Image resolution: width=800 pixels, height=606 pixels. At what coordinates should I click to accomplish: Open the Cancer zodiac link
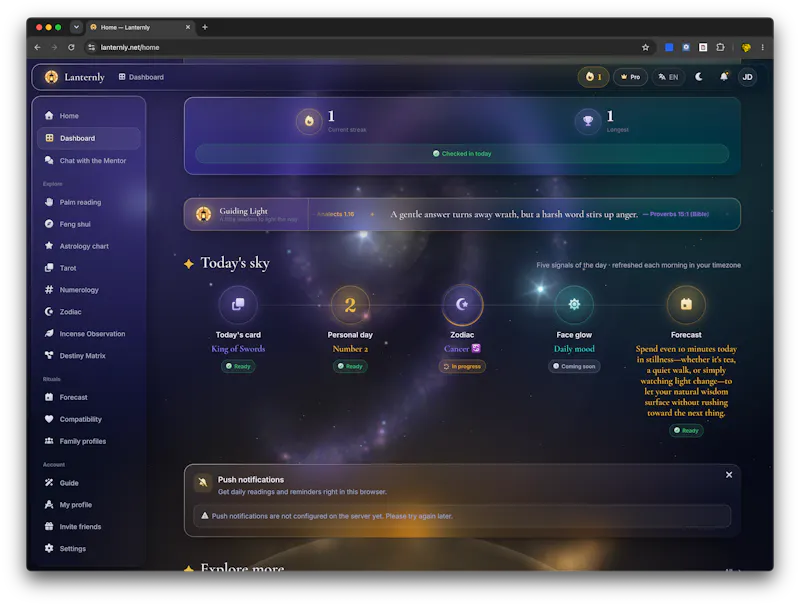[x=462, y=349]
